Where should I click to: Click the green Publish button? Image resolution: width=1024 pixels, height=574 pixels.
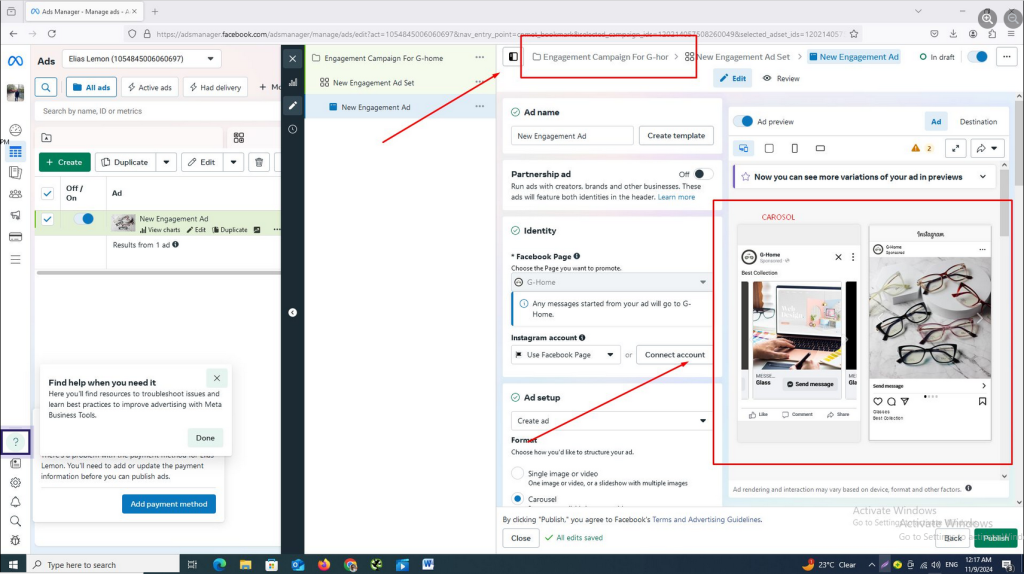click(x=995, y=538)
